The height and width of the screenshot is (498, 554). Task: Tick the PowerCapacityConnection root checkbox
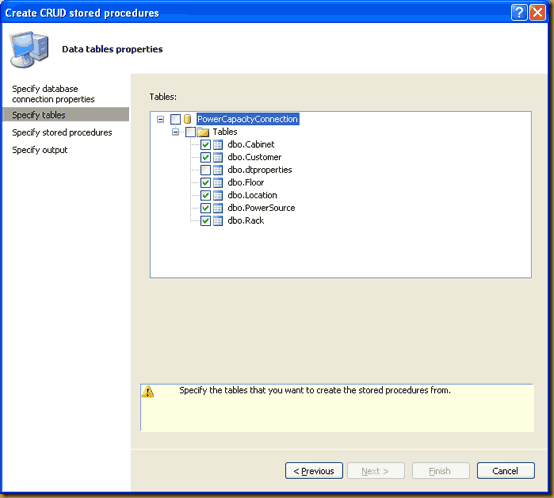pyautogui.click(x=175, y=119)
